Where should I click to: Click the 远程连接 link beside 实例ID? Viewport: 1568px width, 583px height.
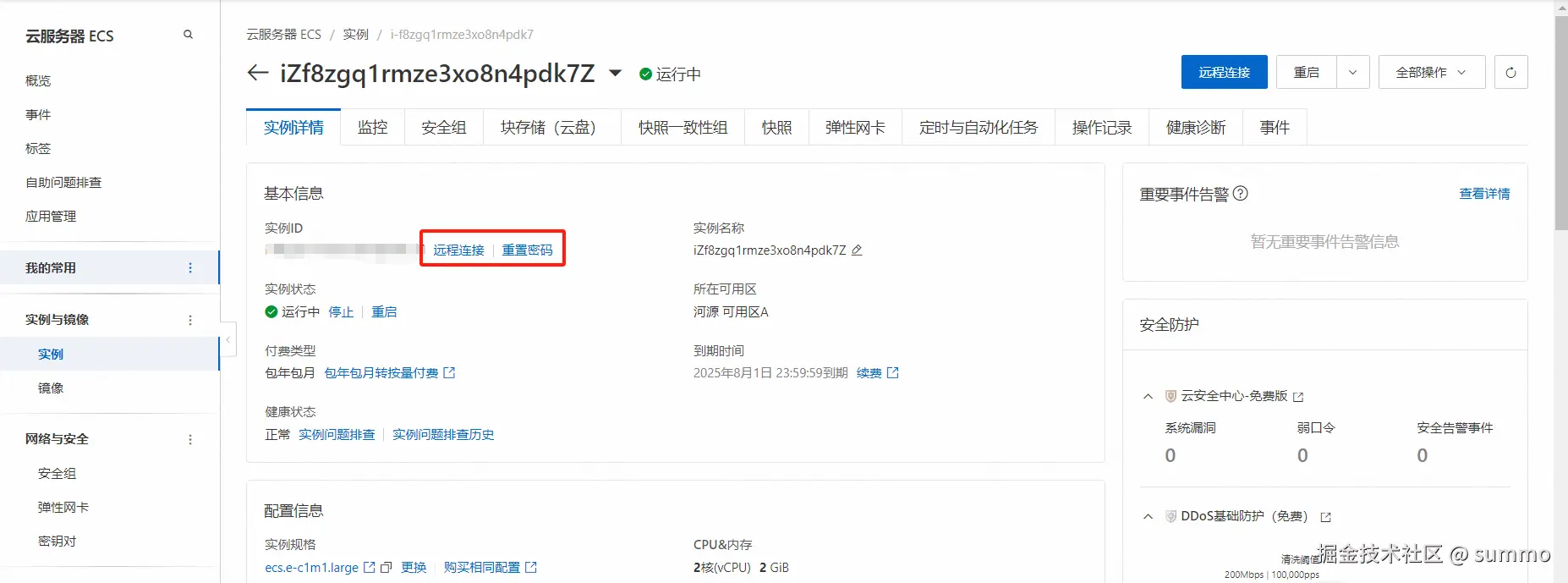click(x=458, y=250)
